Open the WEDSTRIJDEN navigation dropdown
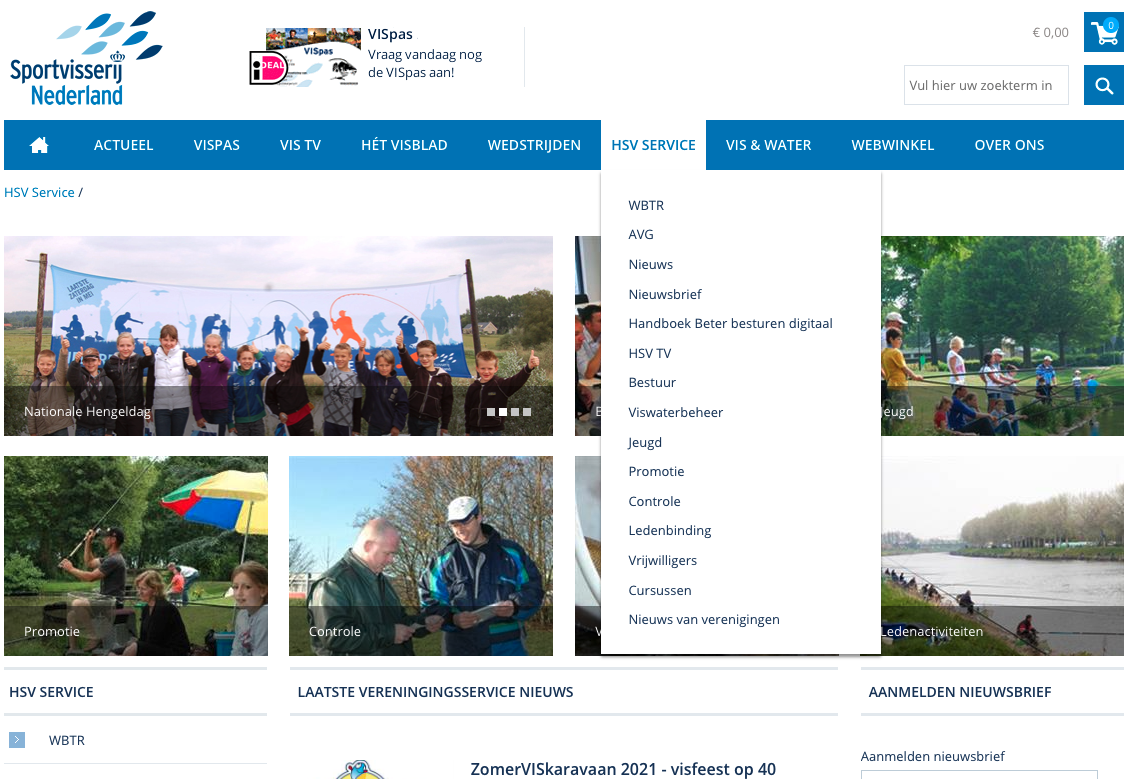This screenshot has height=779, width=1128. click(534, 145)
